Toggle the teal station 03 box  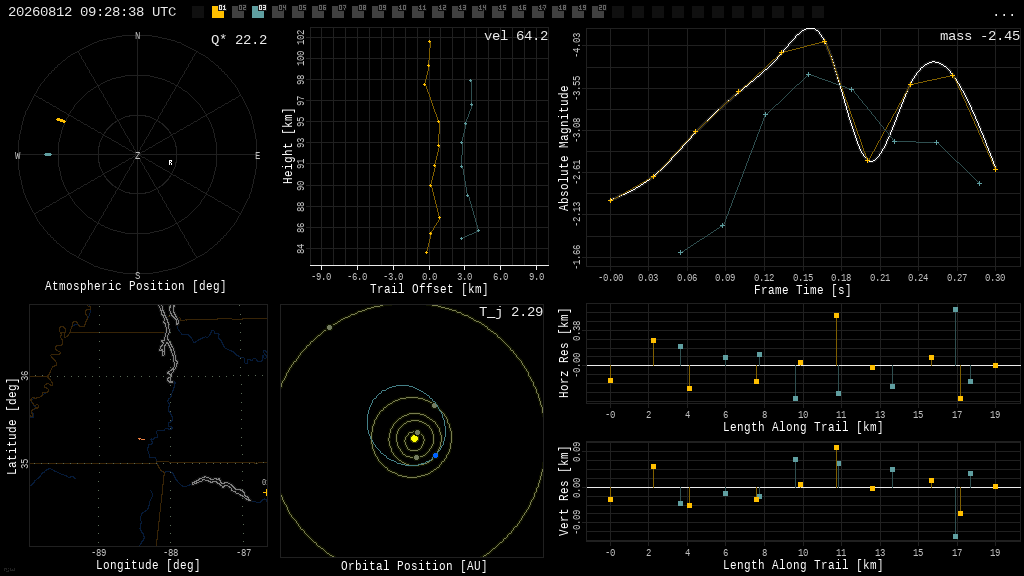(x=258, y=12)
